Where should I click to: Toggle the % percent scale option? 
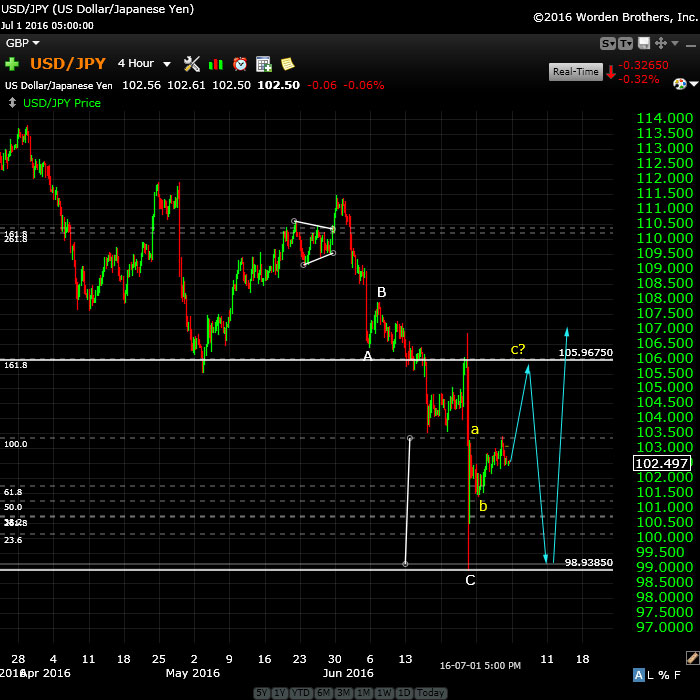click(x=663, y=675)
